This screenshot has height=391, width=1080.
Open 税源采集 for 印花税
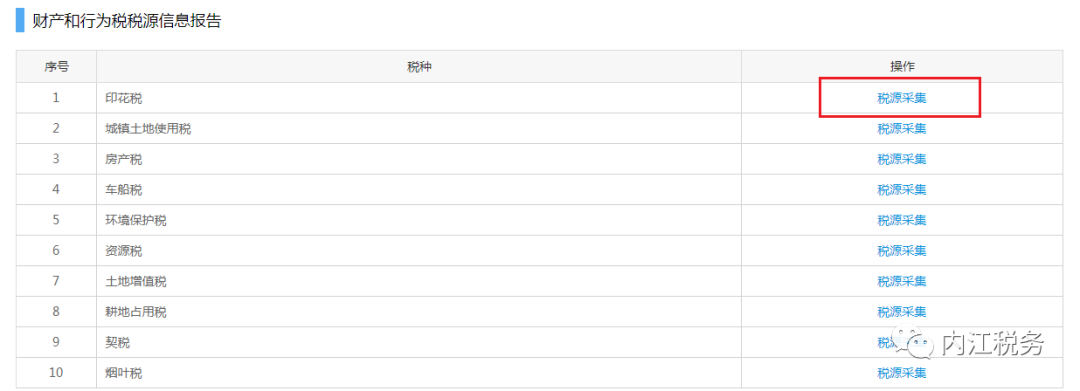(902, 98)
